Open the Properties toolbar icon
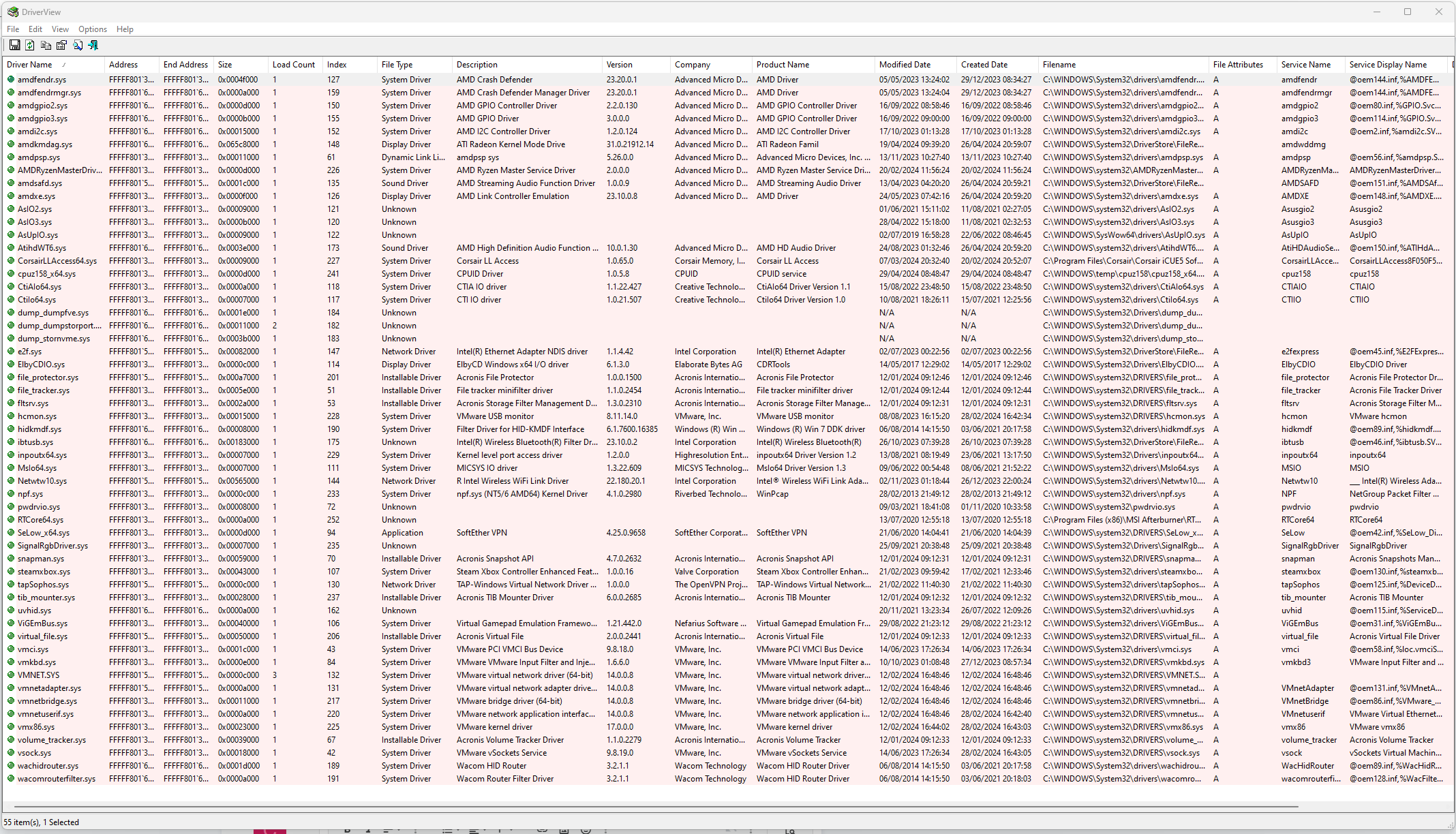This screenshot has width=1456, height=834. point(61,45)
